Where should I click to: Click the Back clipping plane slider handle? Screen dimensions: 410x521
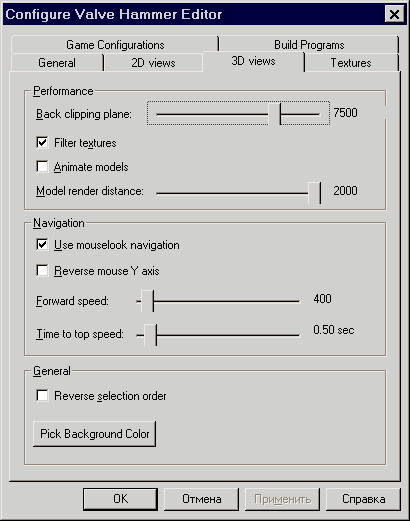pos(275,114)
